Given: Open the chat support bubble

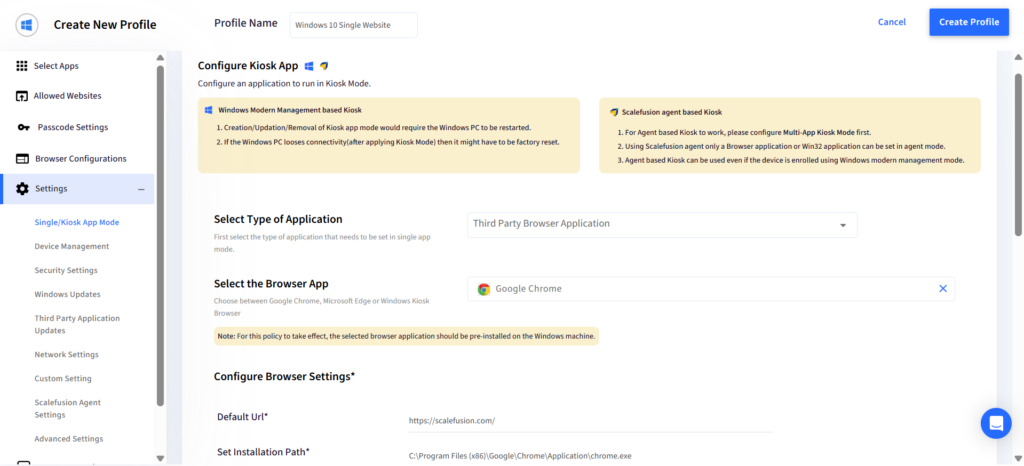Looking at the screenshot, I should click(996, 423).
